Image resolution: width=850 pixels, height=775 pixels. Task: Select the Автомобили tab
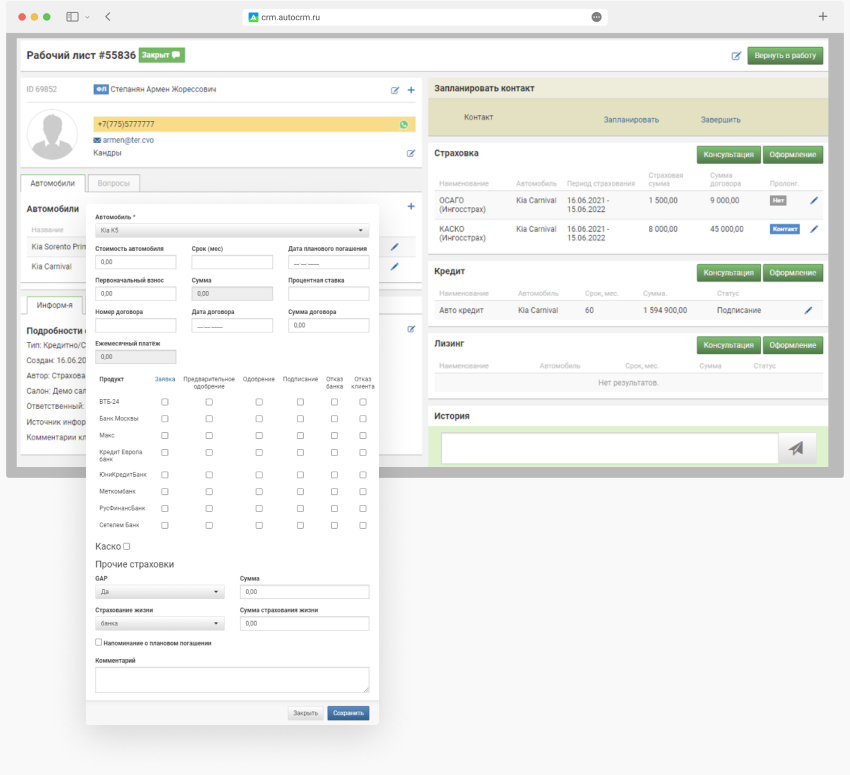(52, 183)
